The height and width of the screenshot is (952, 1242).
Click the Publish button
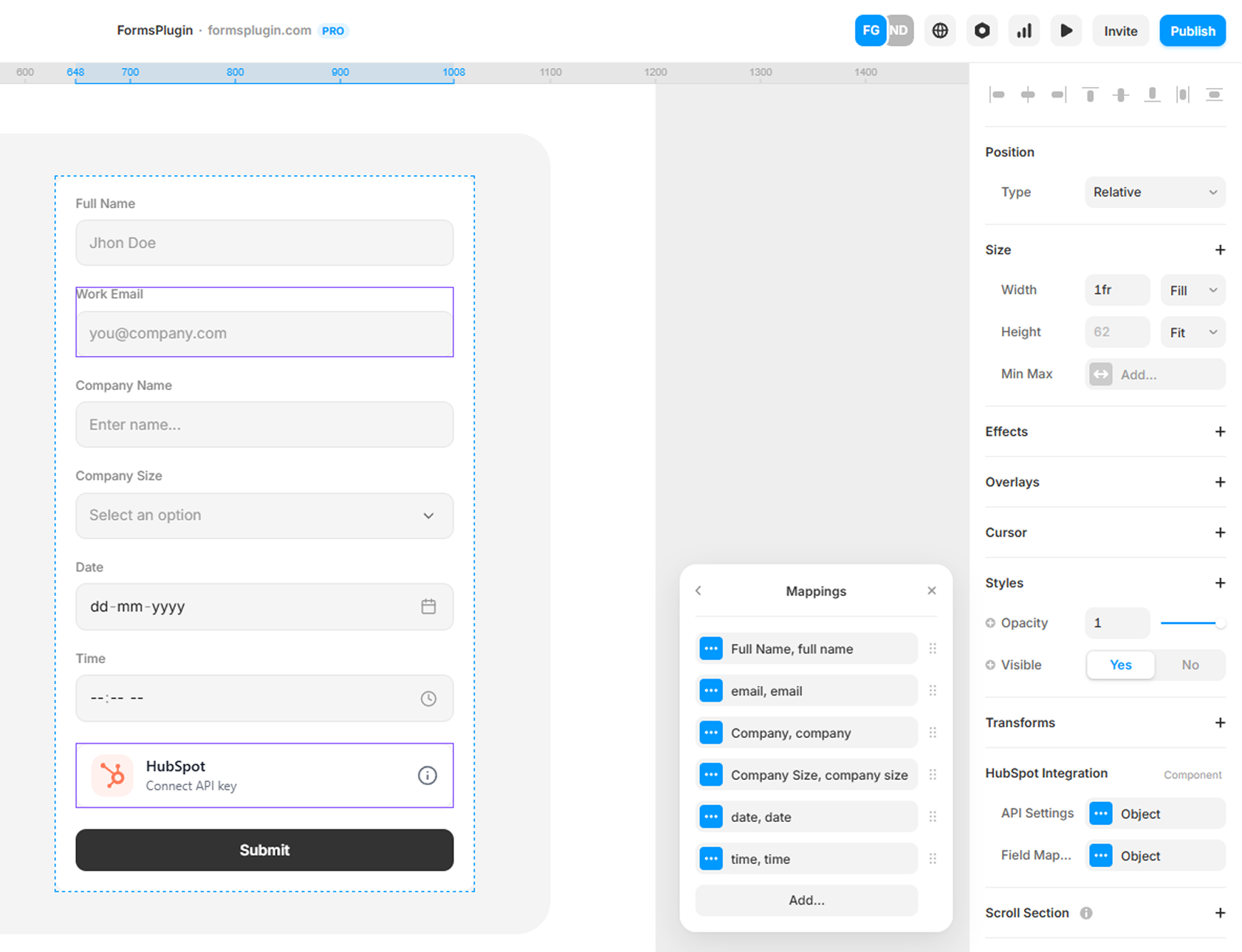[1192, 30]
